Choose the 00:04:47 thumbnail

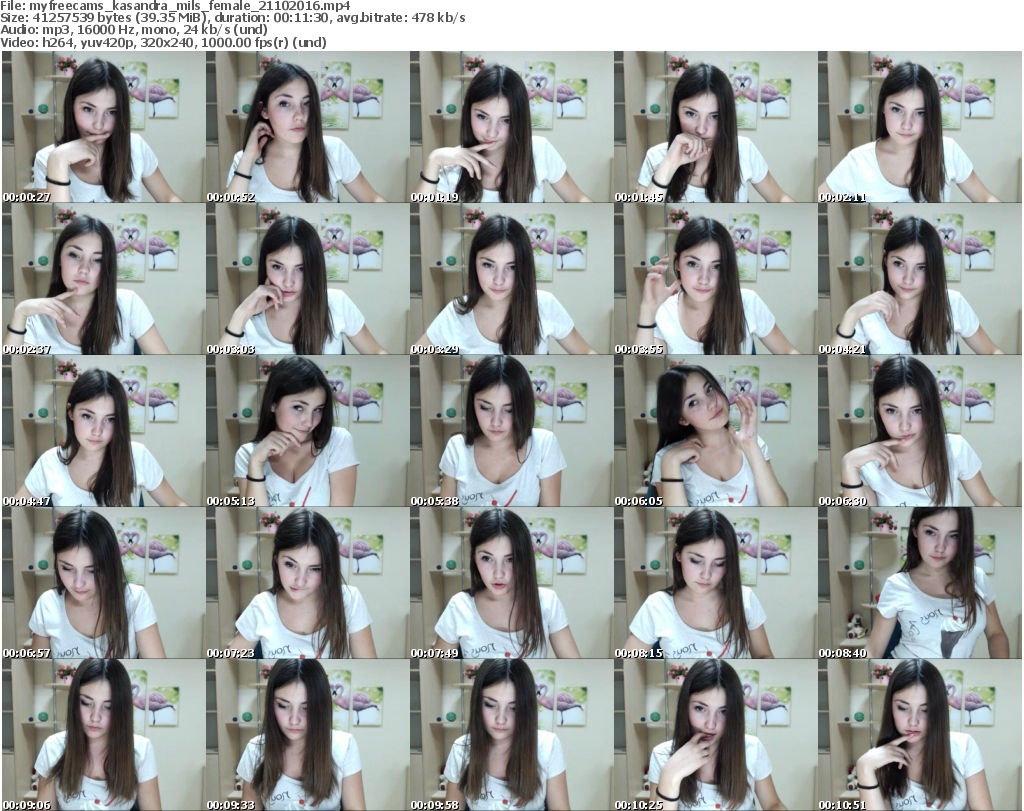point(103,431)
